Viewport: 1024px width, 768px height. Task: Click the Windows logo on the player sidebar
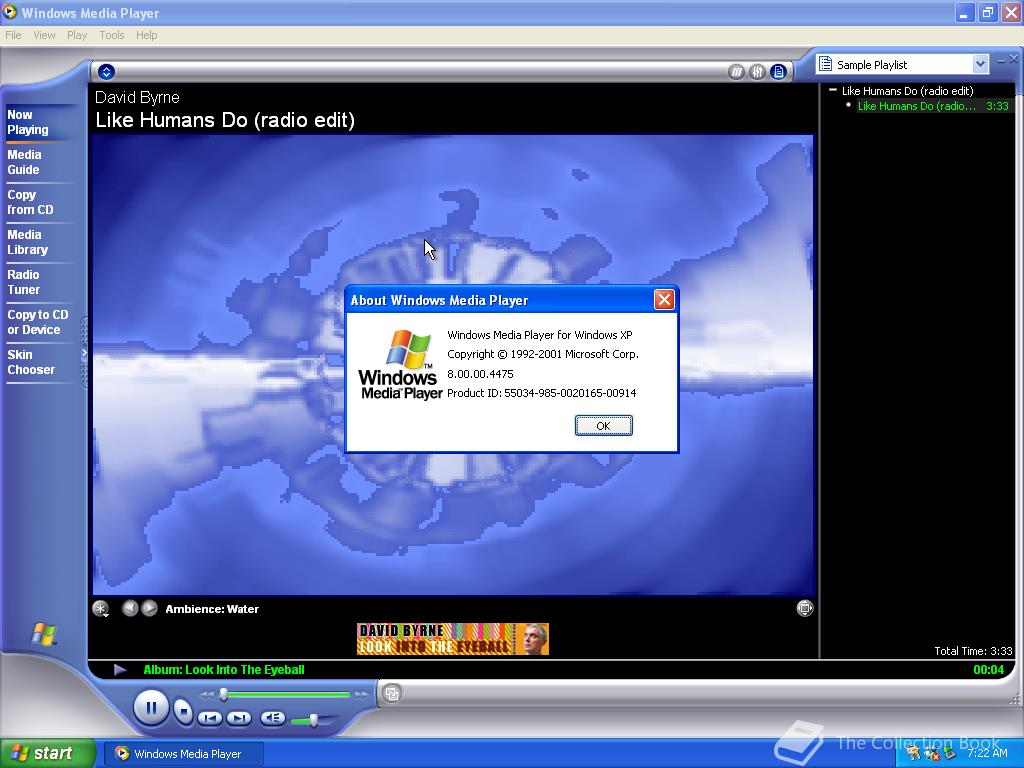44,633
